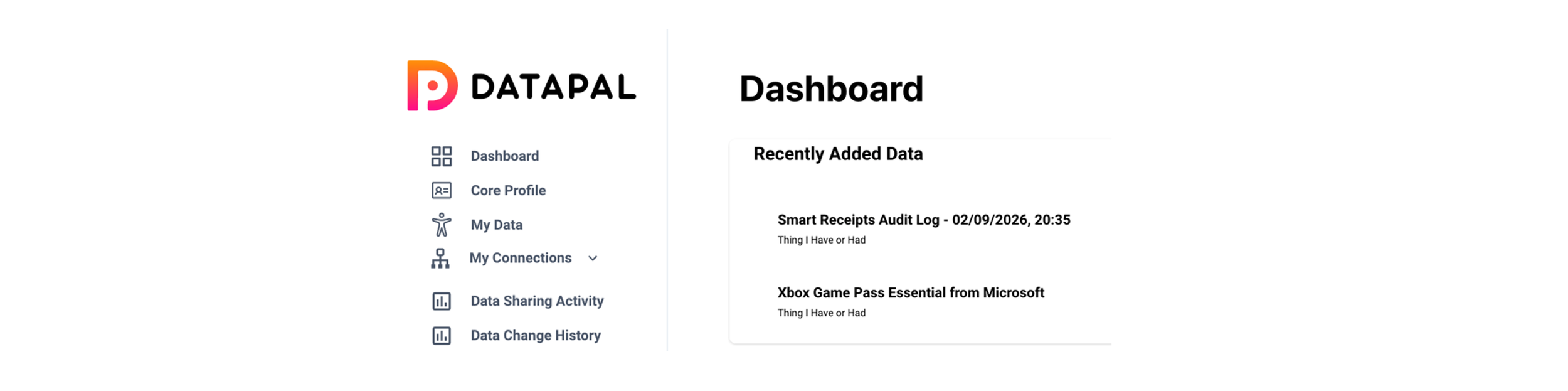Click the DataPal logo icon
The image size is (1568, 391).
point(432,85)
